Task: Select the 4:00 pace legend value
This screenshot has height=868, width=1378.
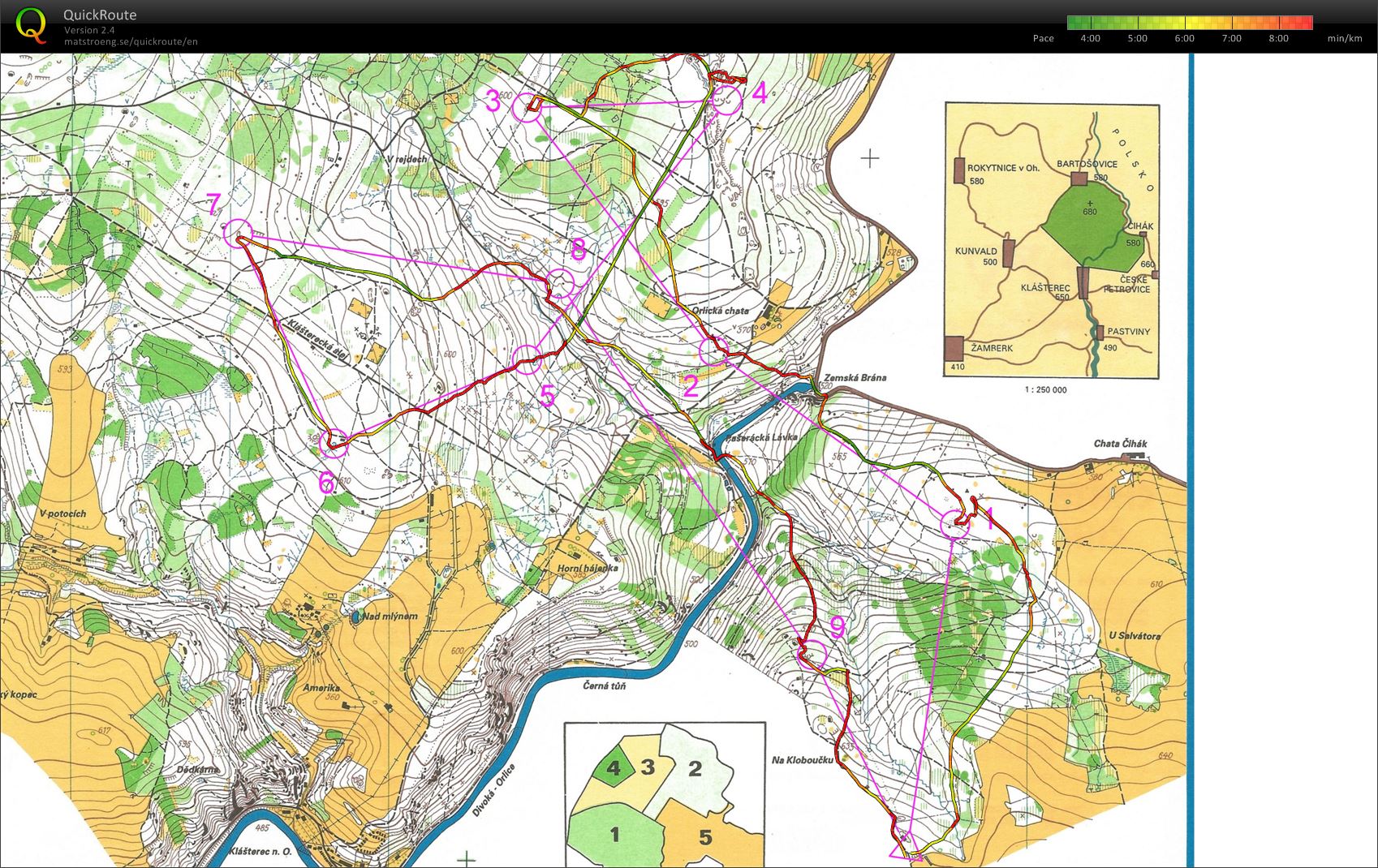Action: pos(1091,38)
